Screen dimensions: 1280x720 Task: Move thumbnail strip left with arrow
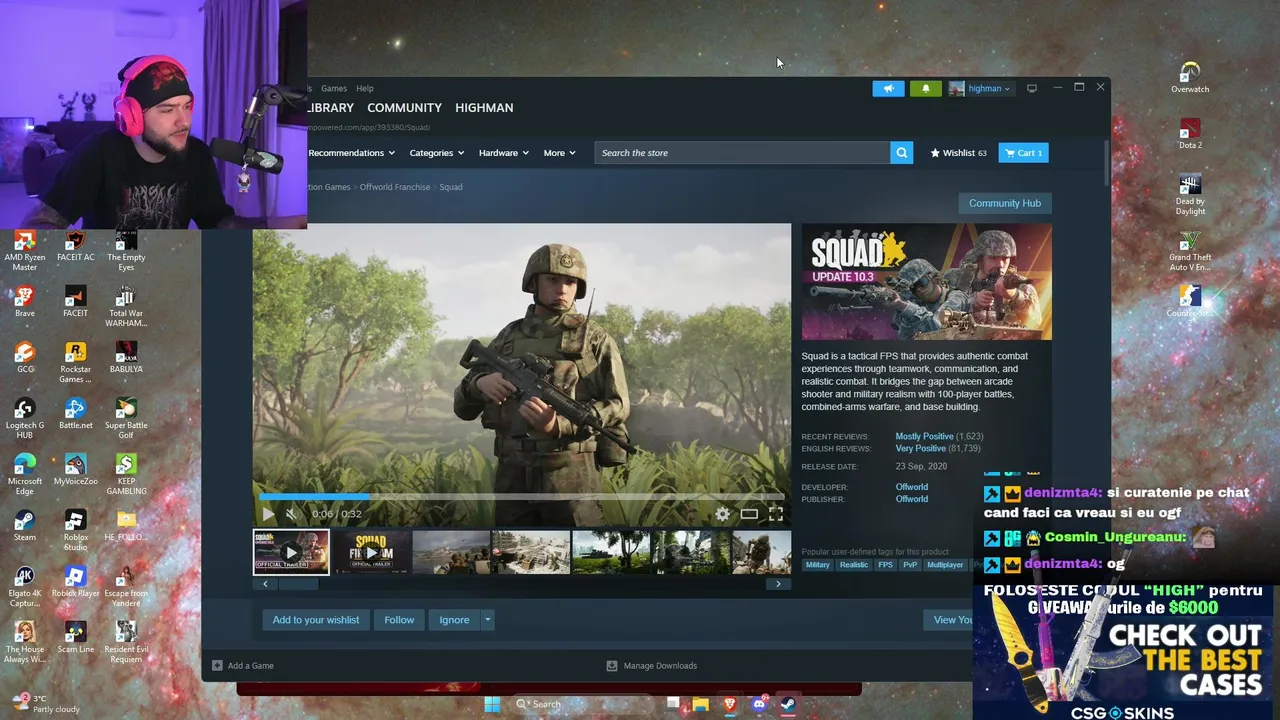tap(265, 584)
